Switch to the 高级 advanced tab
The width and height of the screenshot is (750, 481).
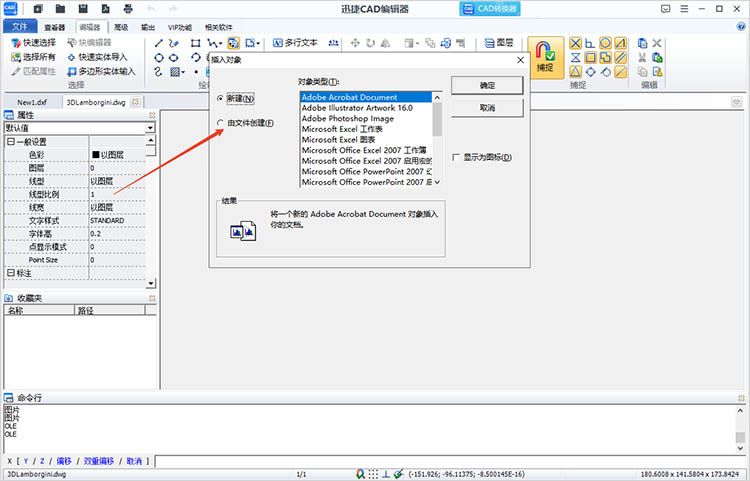[121, 27]
